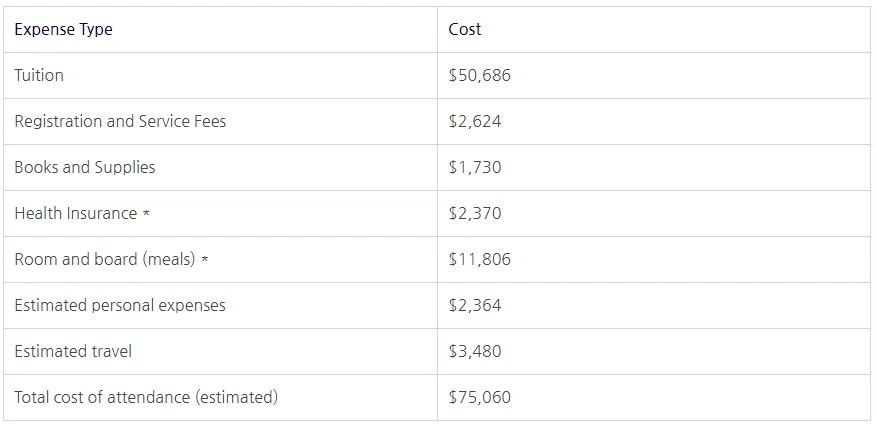
Task: Select the Estimated travel label
Action: 73,352
